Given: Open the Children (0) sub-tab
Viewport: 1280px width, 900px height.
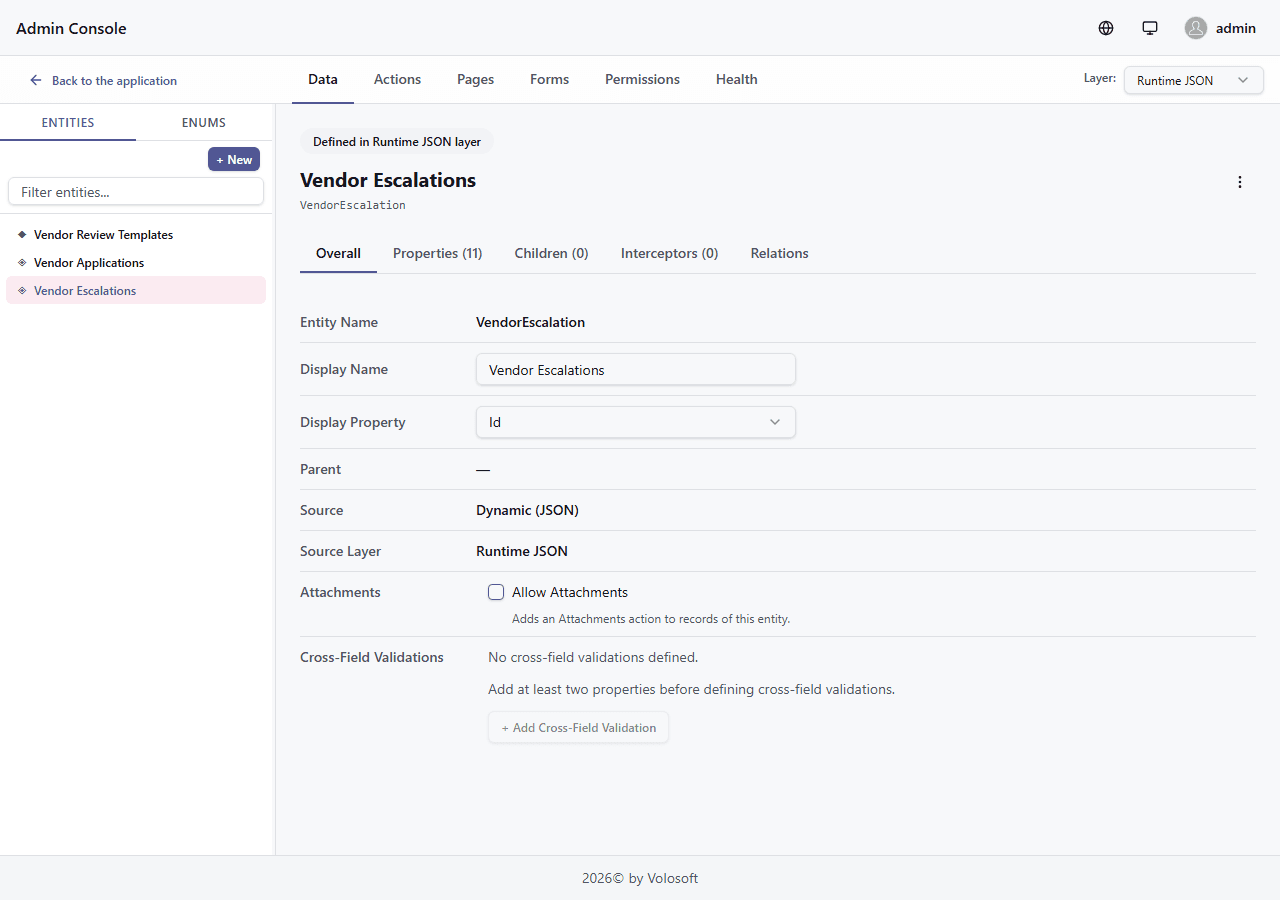Looking at the screenshot, I should (551, 253).
